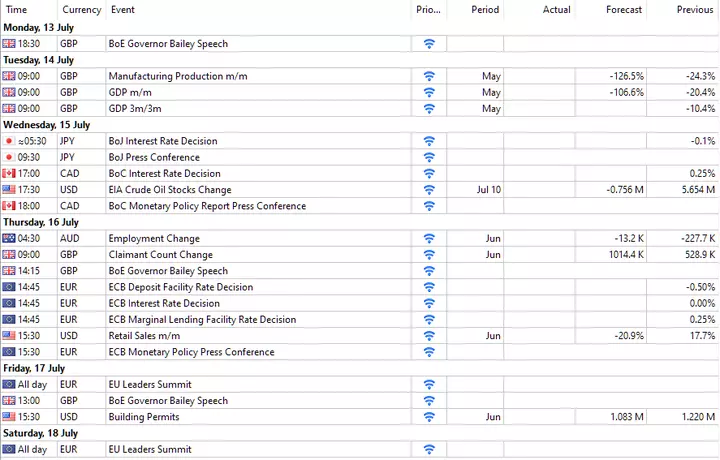Sort by the Previous column header
This screenshot has width=720, height=460.
click(695, 10)
